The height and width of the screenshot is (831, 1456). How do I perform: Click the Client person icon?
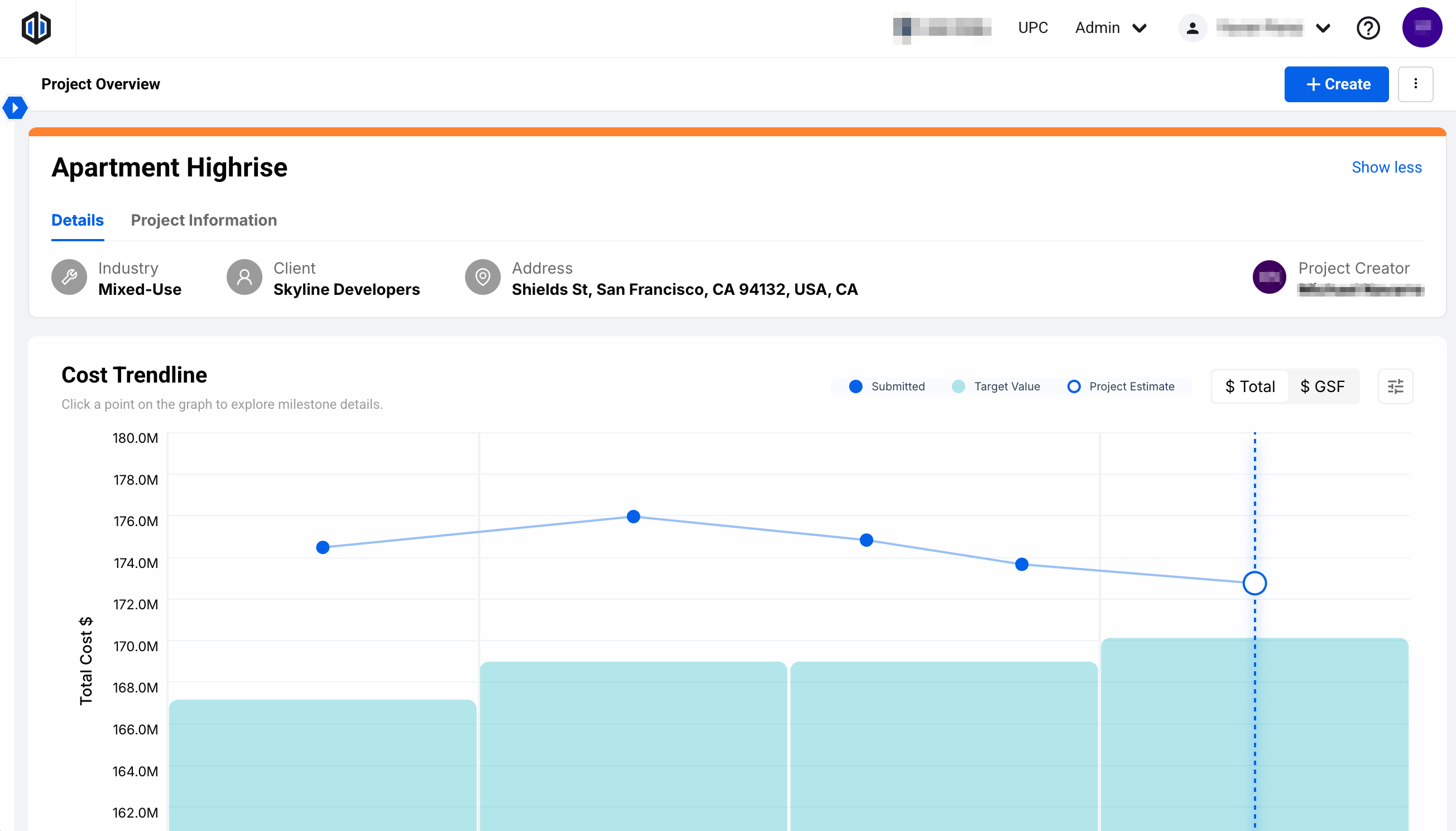click(x=244, y=278)
